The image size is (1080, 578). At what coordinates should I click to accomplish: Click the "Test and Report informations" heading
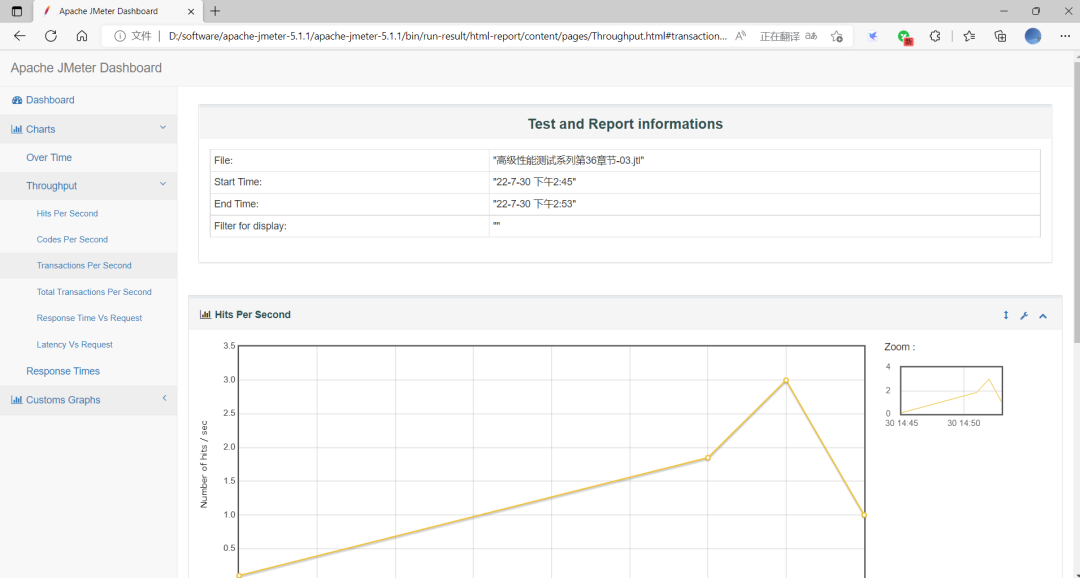pyautogui.click(x=625, y=124)
